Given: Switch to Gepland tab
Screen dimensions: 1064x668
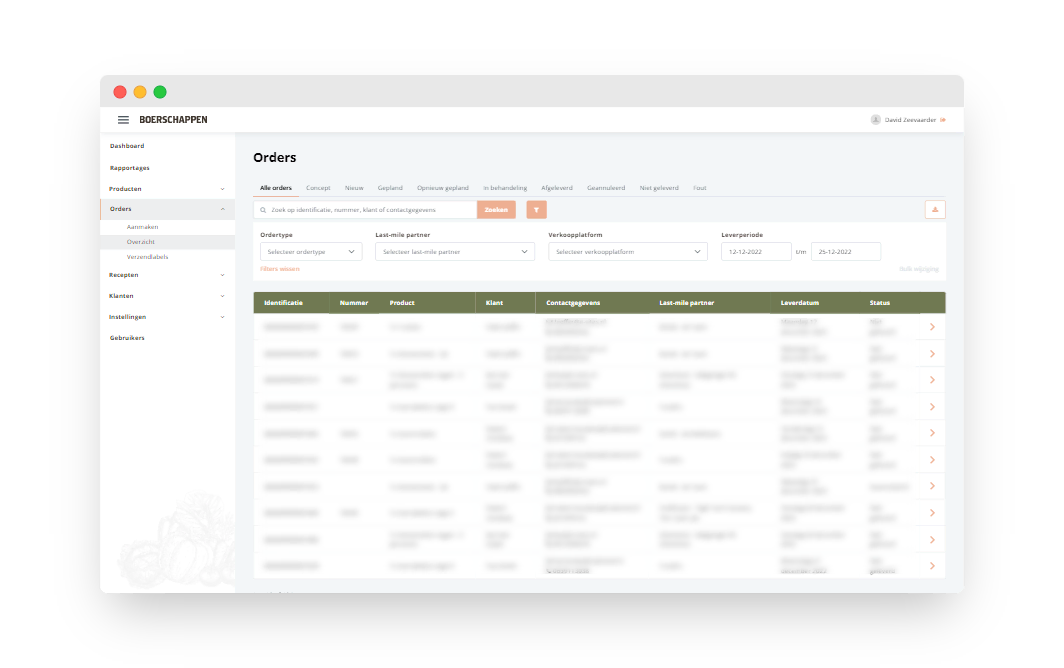Looking at the screenshot, I should pos(390,188).
